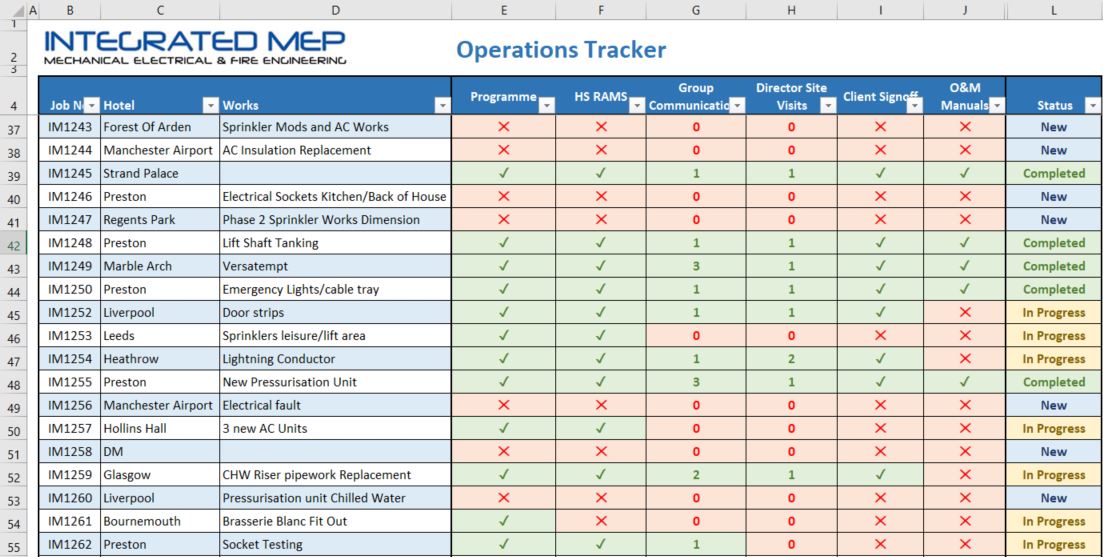
Task: Select the Hollins Hall hotel cell
Action: coord(160,429)
